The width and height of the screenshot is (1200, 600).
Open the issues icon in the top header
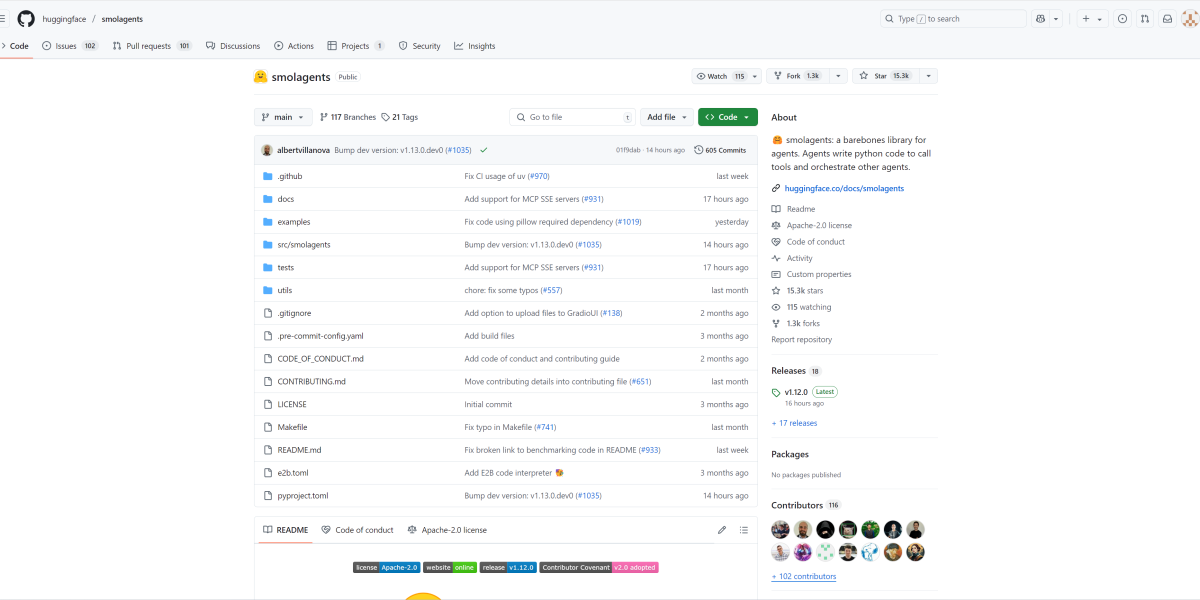[1122, 18]
